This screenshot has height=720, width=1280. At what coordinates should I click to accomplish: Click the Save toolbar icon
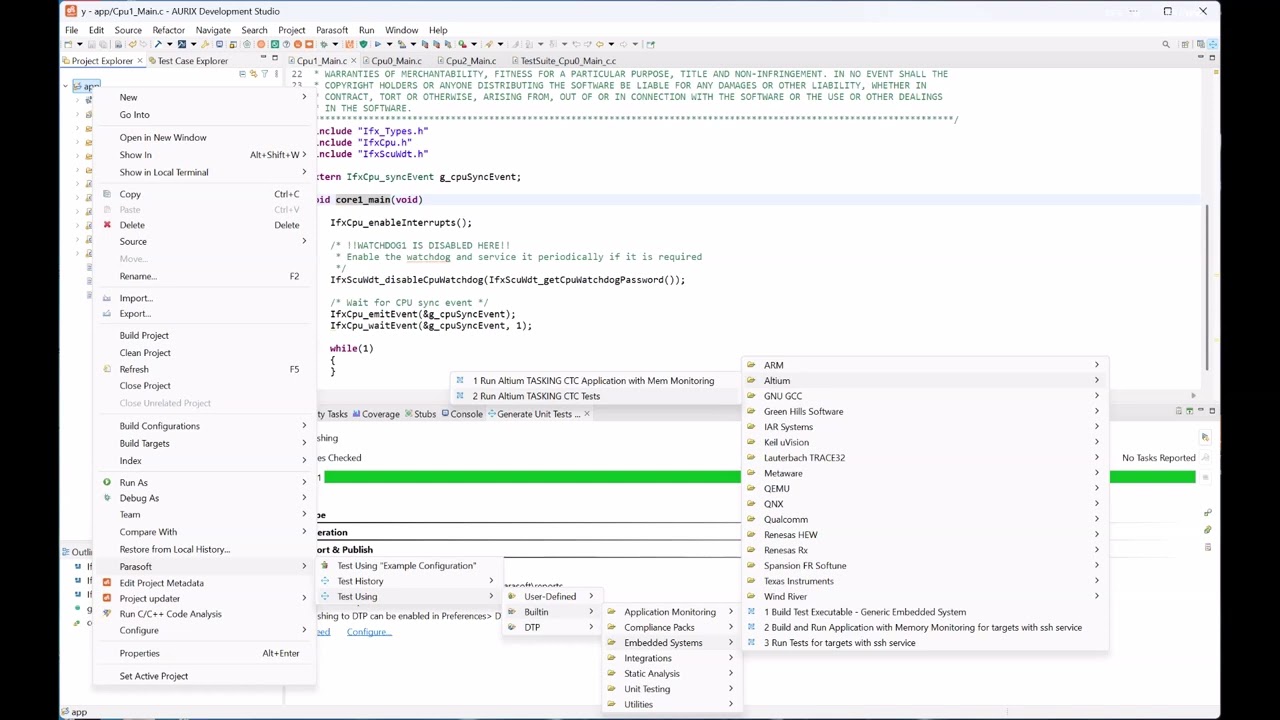click(91, 44)
